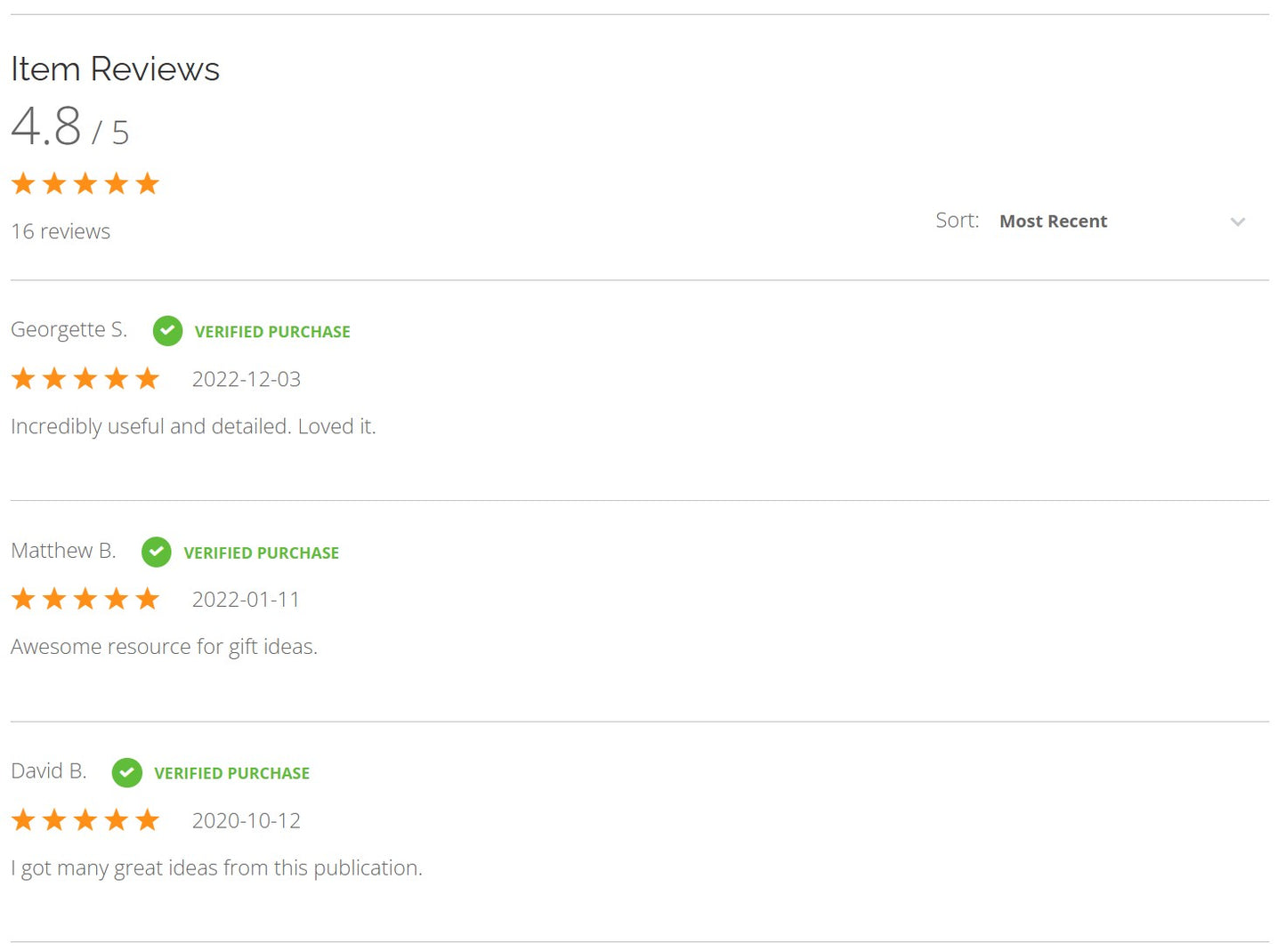Screen dimensions: 1286x952
Task: Click reviewer name Matthew B.
Action: pos(63,551)
